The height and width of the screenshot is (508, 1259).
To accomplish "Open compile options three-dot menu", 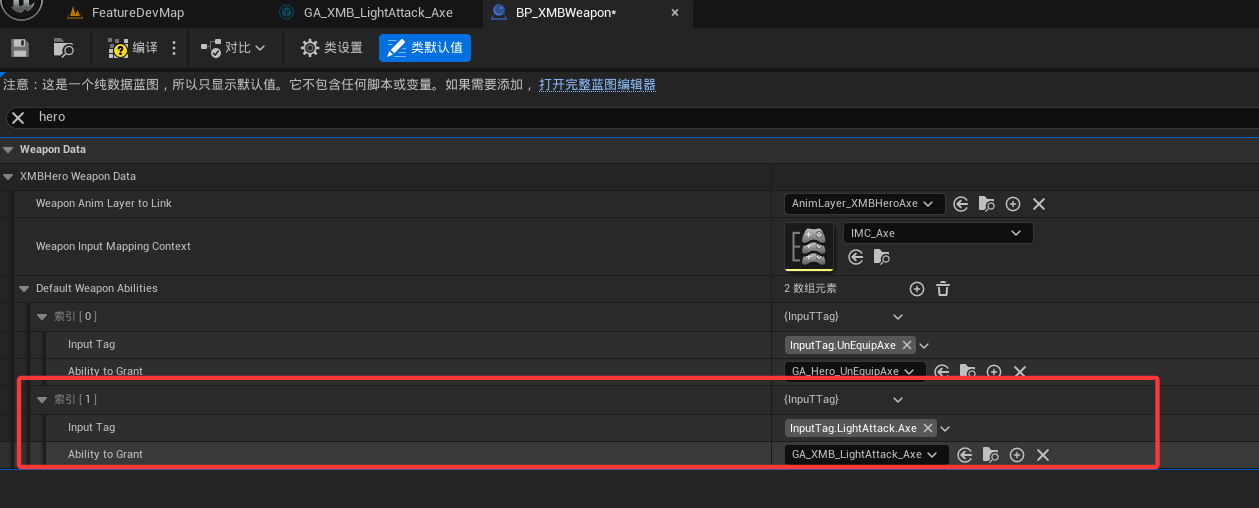I will point(174,47).
